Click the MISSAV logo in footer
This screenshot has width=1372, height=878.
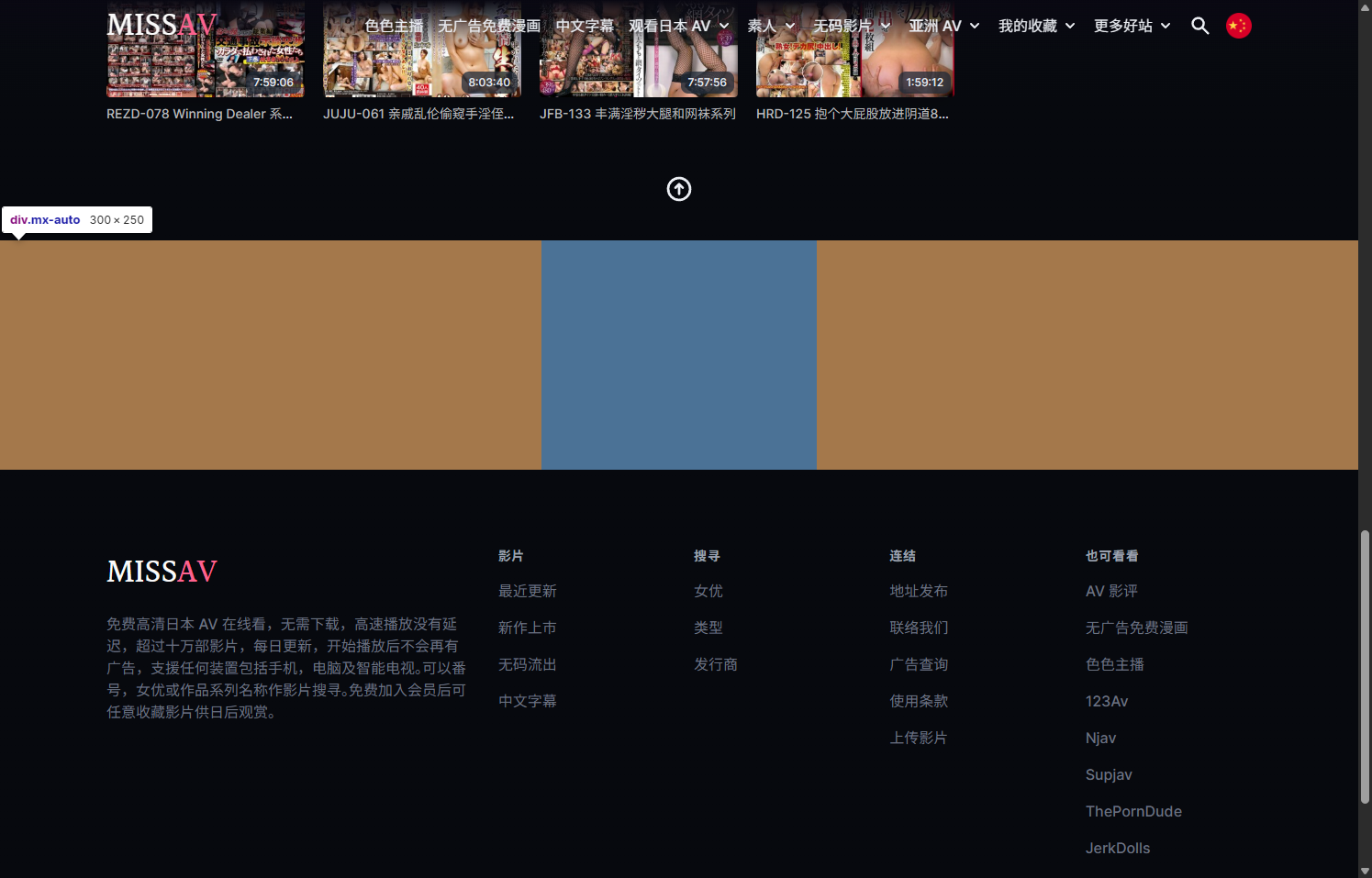(162, 572)
